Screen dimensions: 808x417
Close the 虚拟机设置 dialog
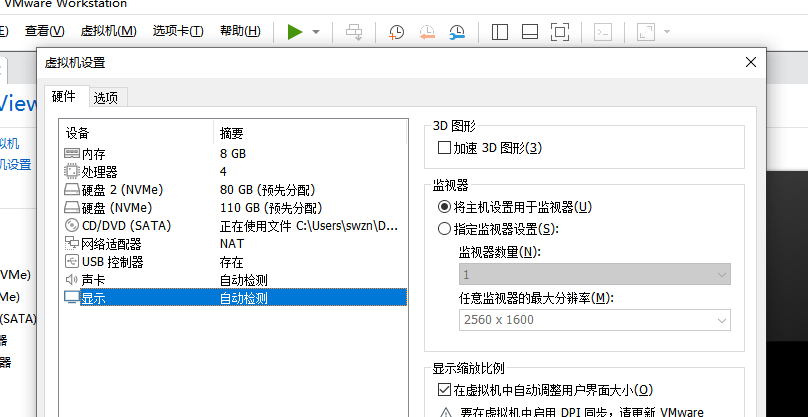pyautogui.click(x=751, y=62)
